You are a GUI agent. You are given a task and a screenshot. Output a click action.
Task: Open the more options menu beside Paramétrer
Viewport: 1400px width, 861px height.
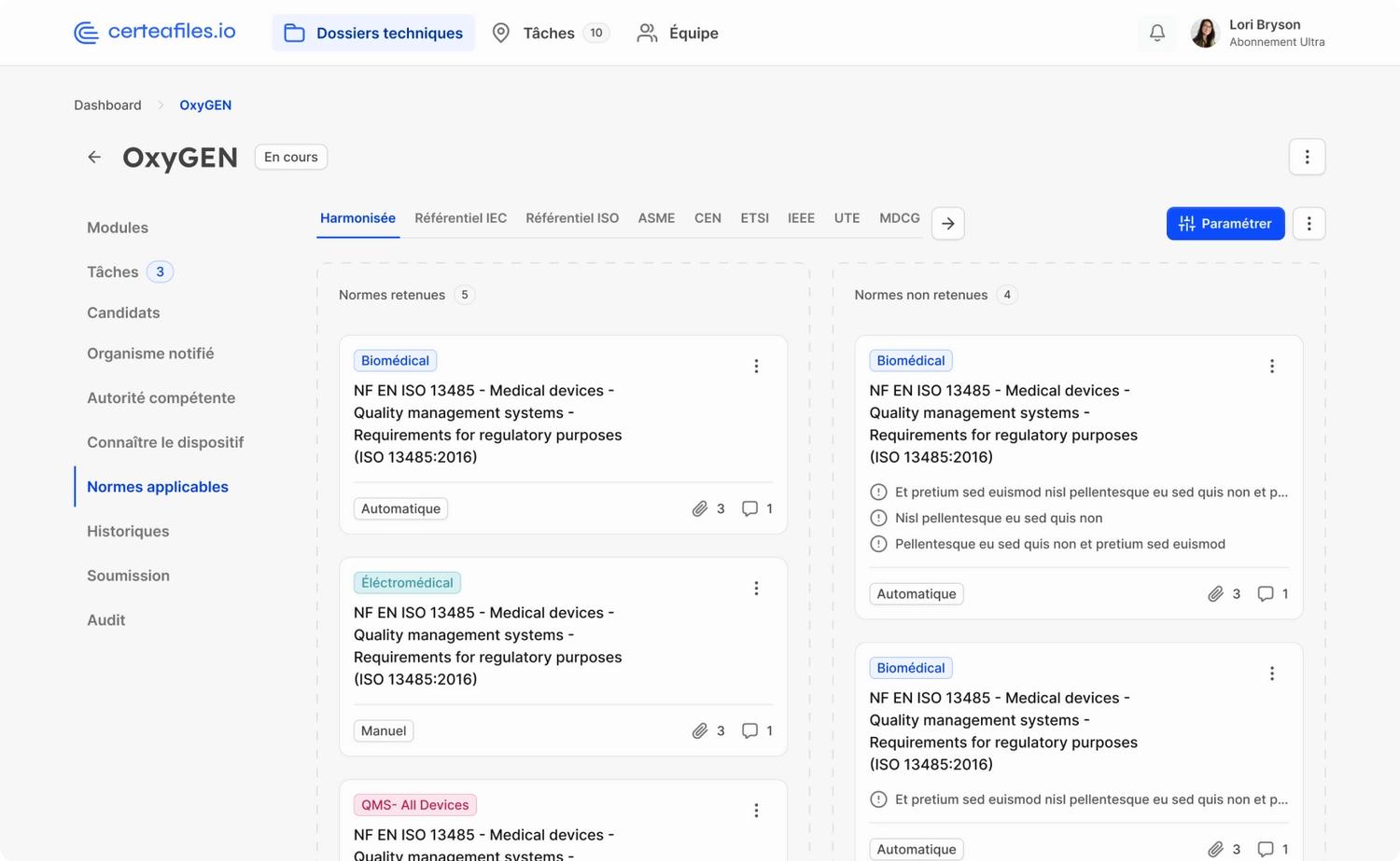point(1309,224)
